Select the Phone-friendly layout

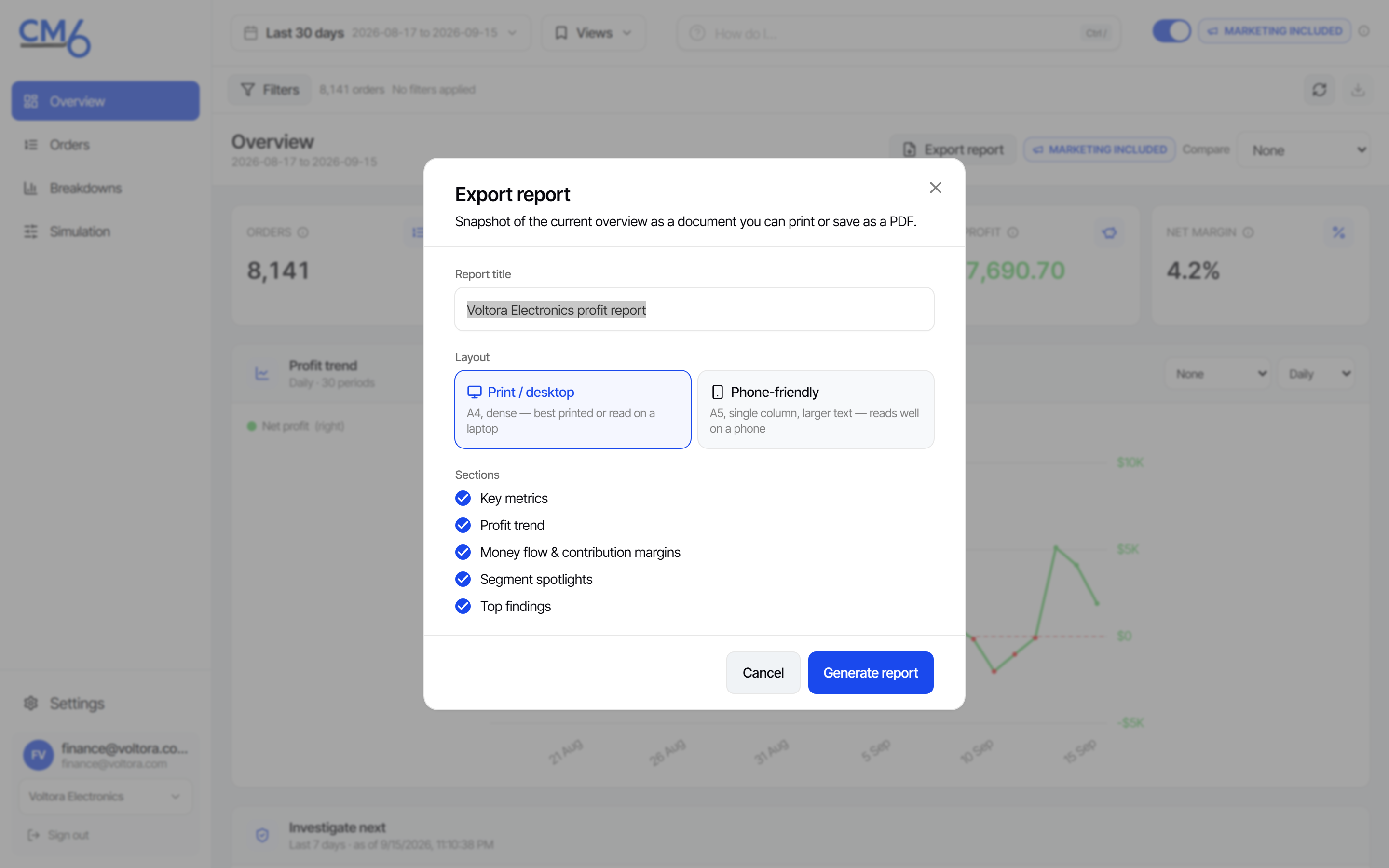click(816, 409)
